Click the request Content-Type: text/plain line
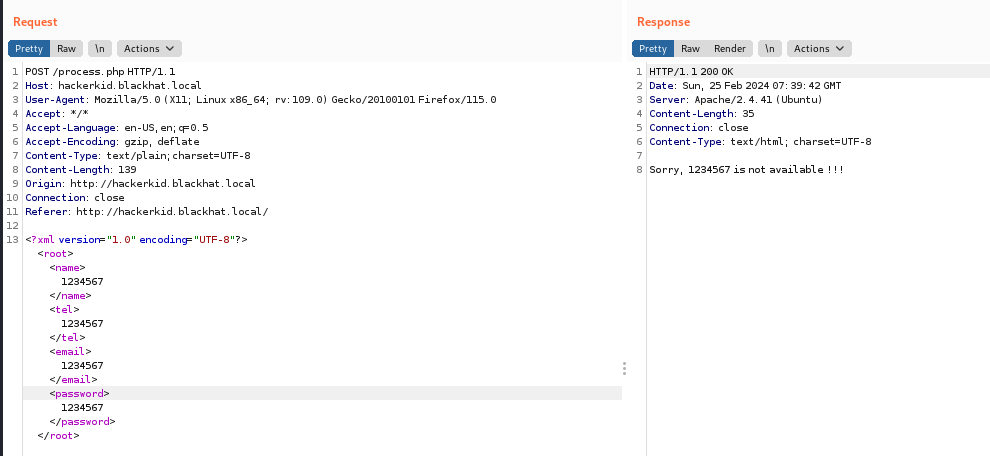Image resolution: width=990 pixels, height=456 pixels. click(x=138, y=155)
